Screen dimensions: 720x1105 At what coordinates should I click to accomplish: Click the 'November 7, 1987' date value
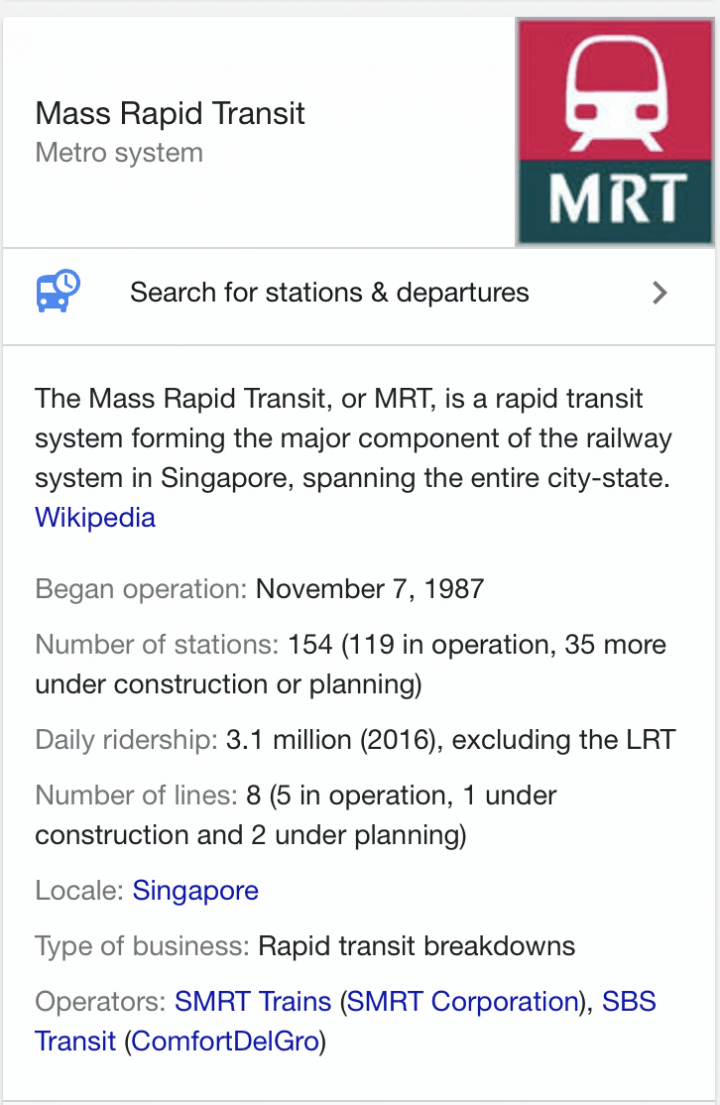[x=370, y=589]
